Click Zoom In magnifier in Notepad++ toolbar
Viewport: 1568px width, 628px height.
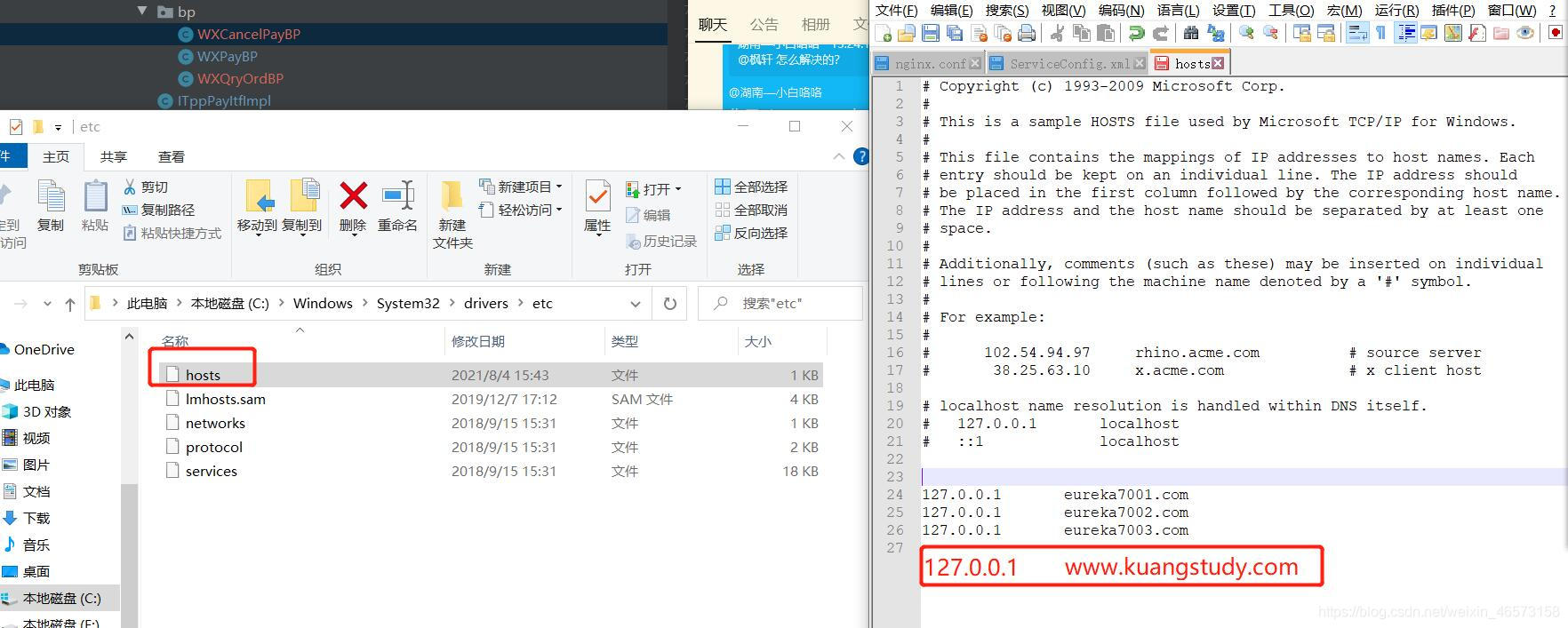(1246, 34)
